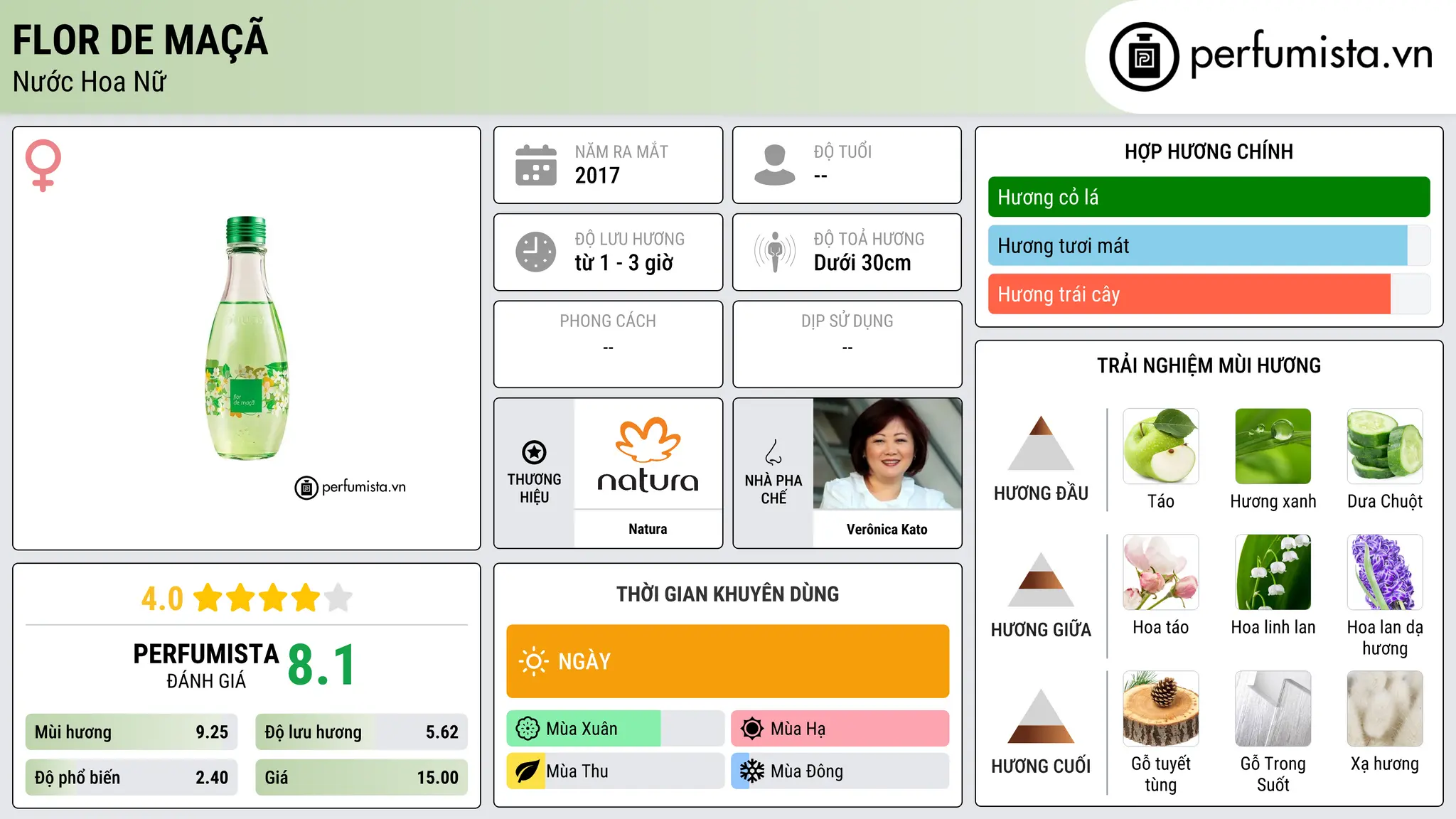Open the Hoa táo note image
Screen dimensions: 1456x819
coord(1161,572)
